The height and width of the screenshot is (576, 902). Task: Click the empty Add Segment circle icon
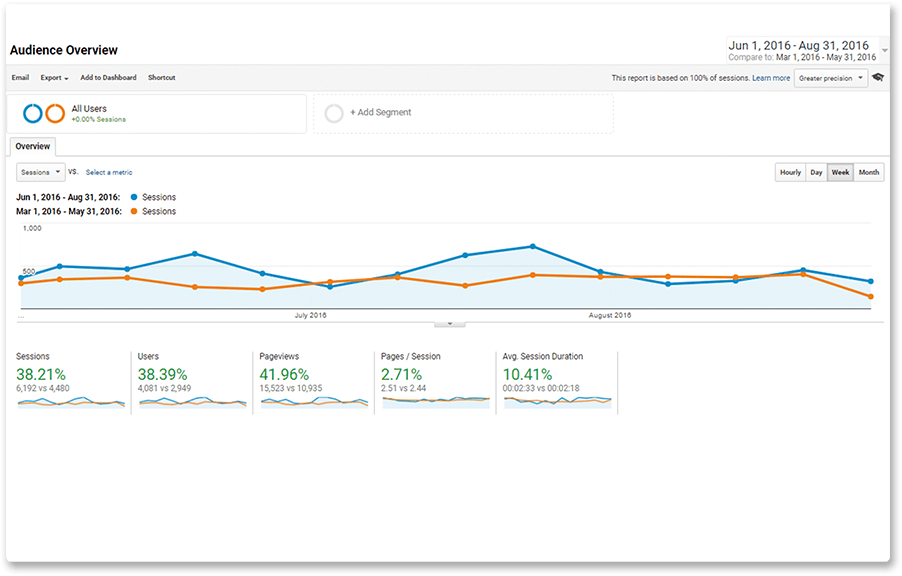[x=334, y=113]
